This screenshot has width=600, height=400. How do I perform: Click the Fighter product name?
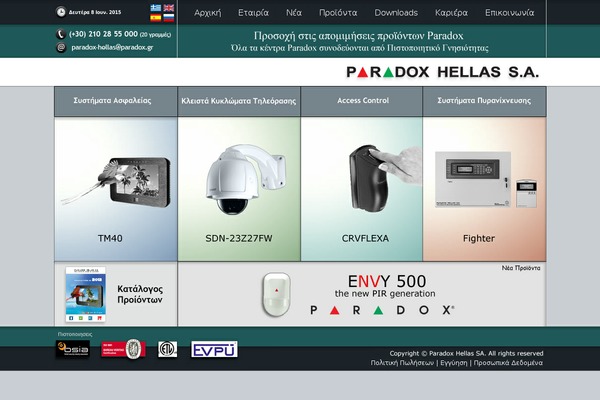(479, 238)
